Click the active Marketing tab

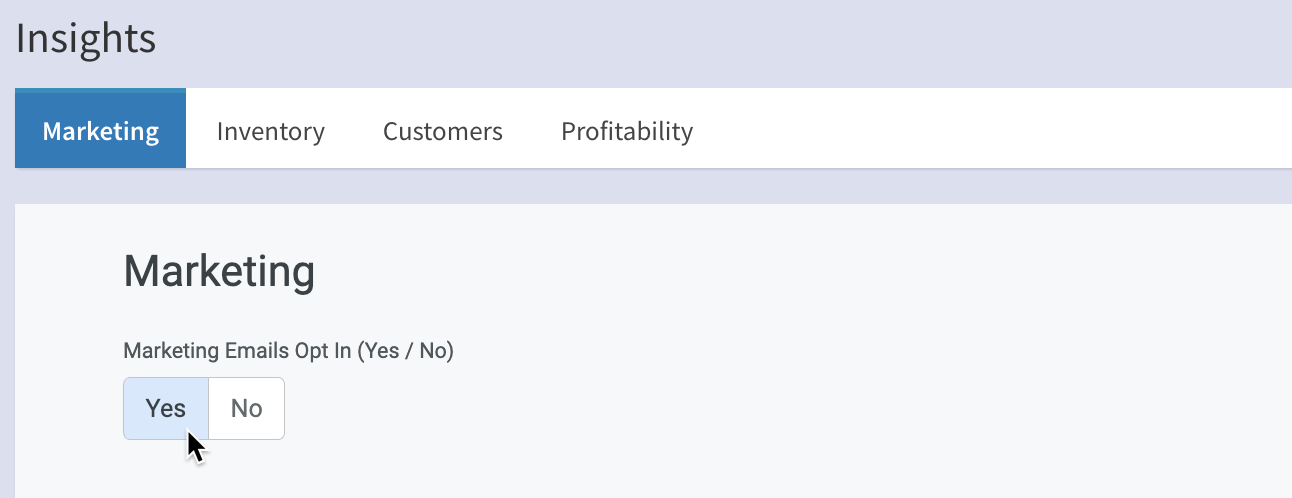click(100, 131)
